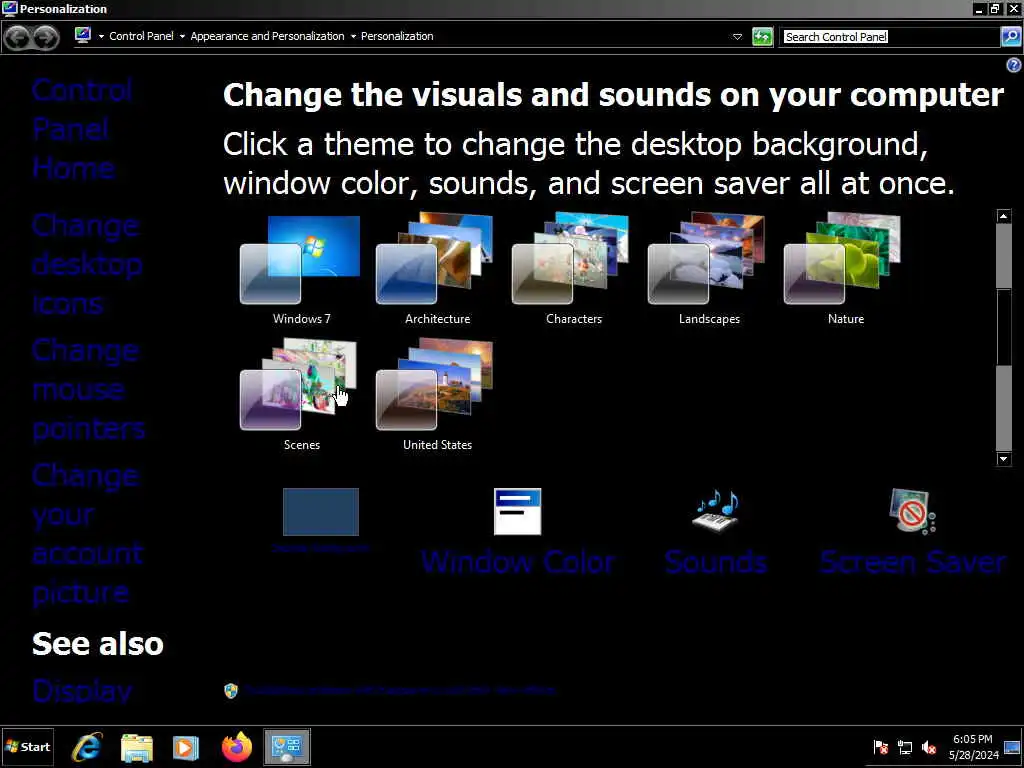Launch Windows Media Player from taskbar
Screen dimensions: 1024x768
point(186,747)
